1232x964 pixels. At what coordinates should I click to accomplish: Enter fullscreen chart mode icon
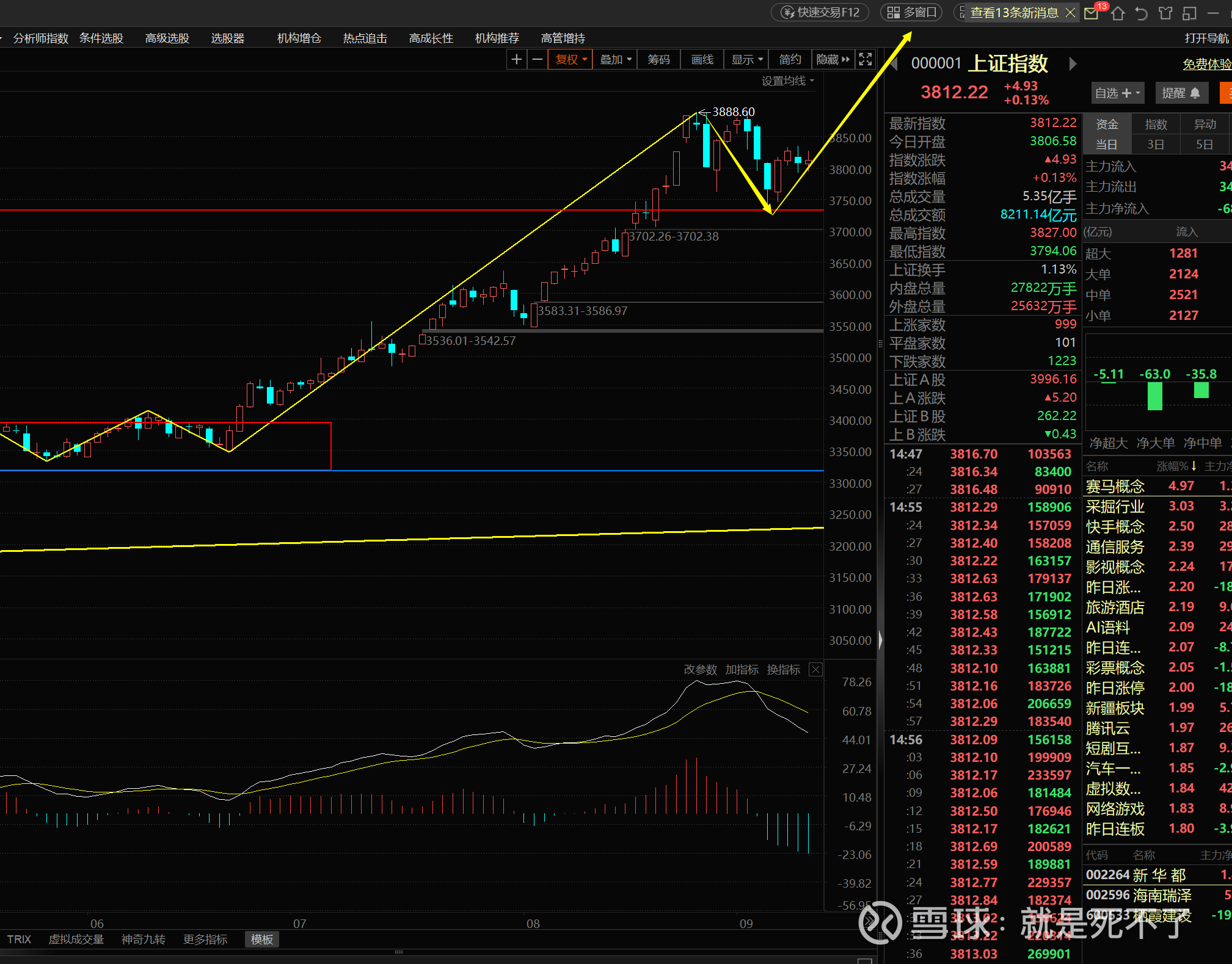(865, 59)
